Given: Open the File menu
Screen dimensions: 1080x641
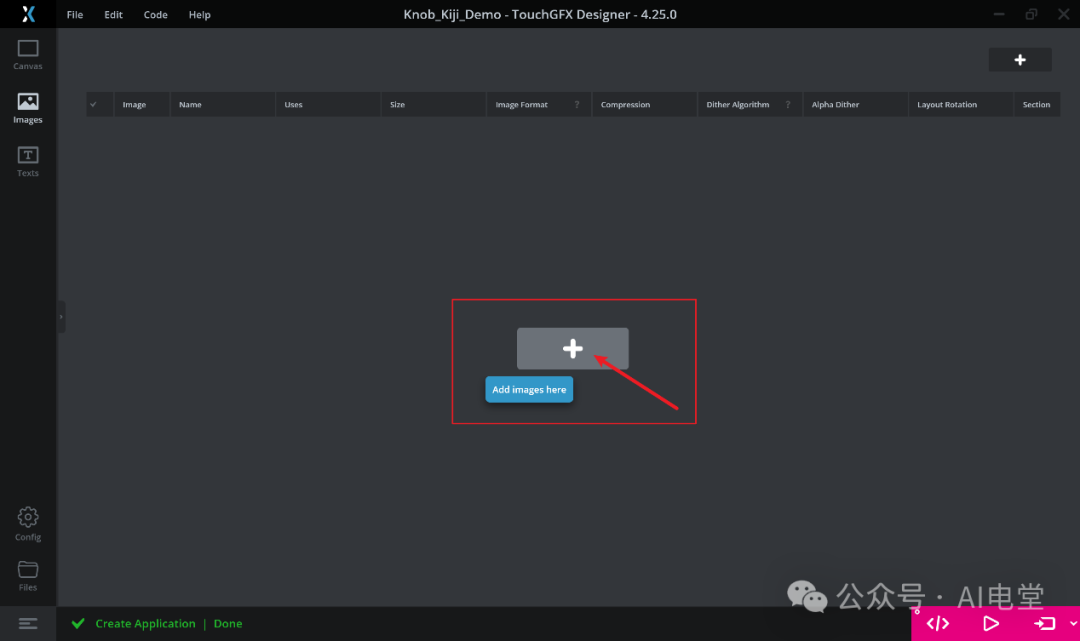Looking at the screenshot, I should (74, 14).
